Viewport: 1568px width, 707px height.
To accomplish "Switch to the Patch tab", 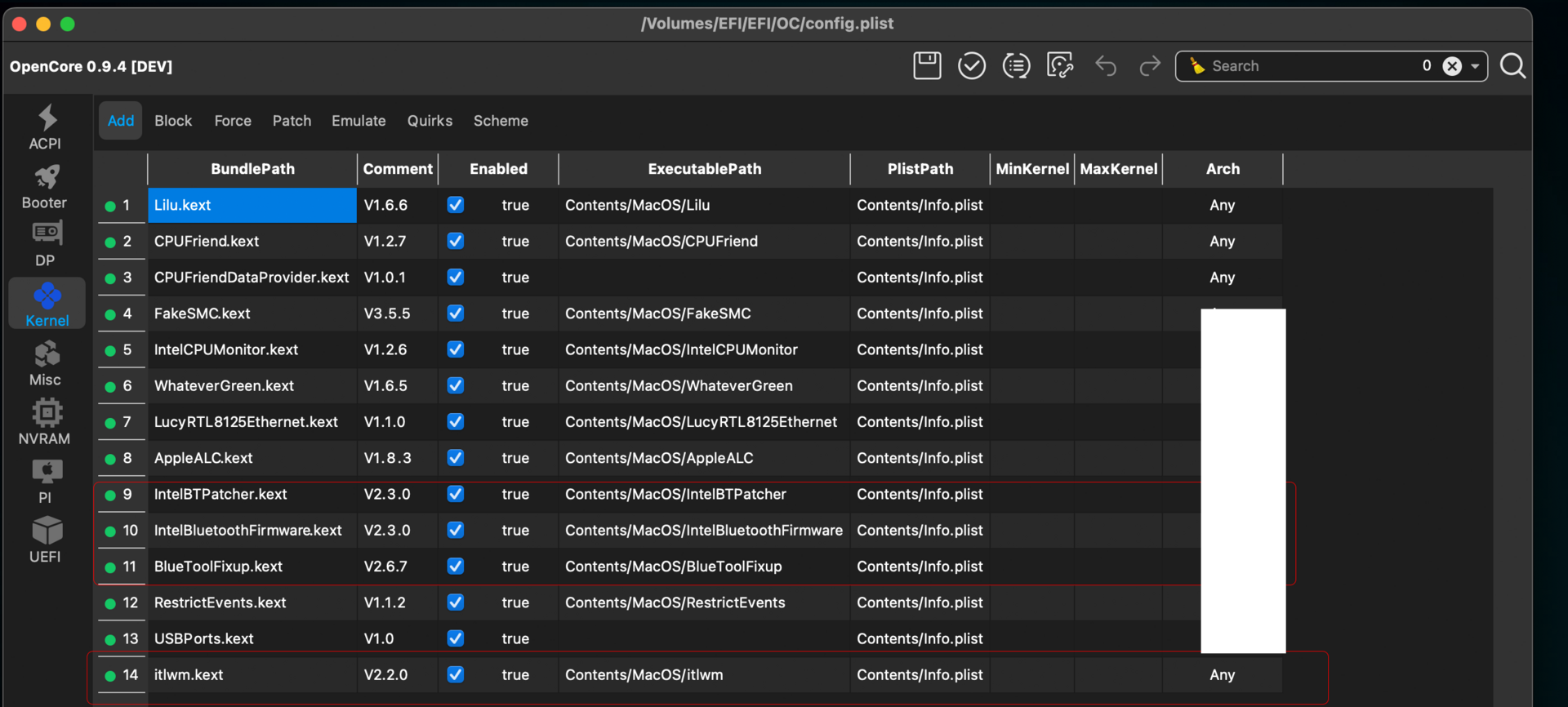I will click(x=292, y=121).
